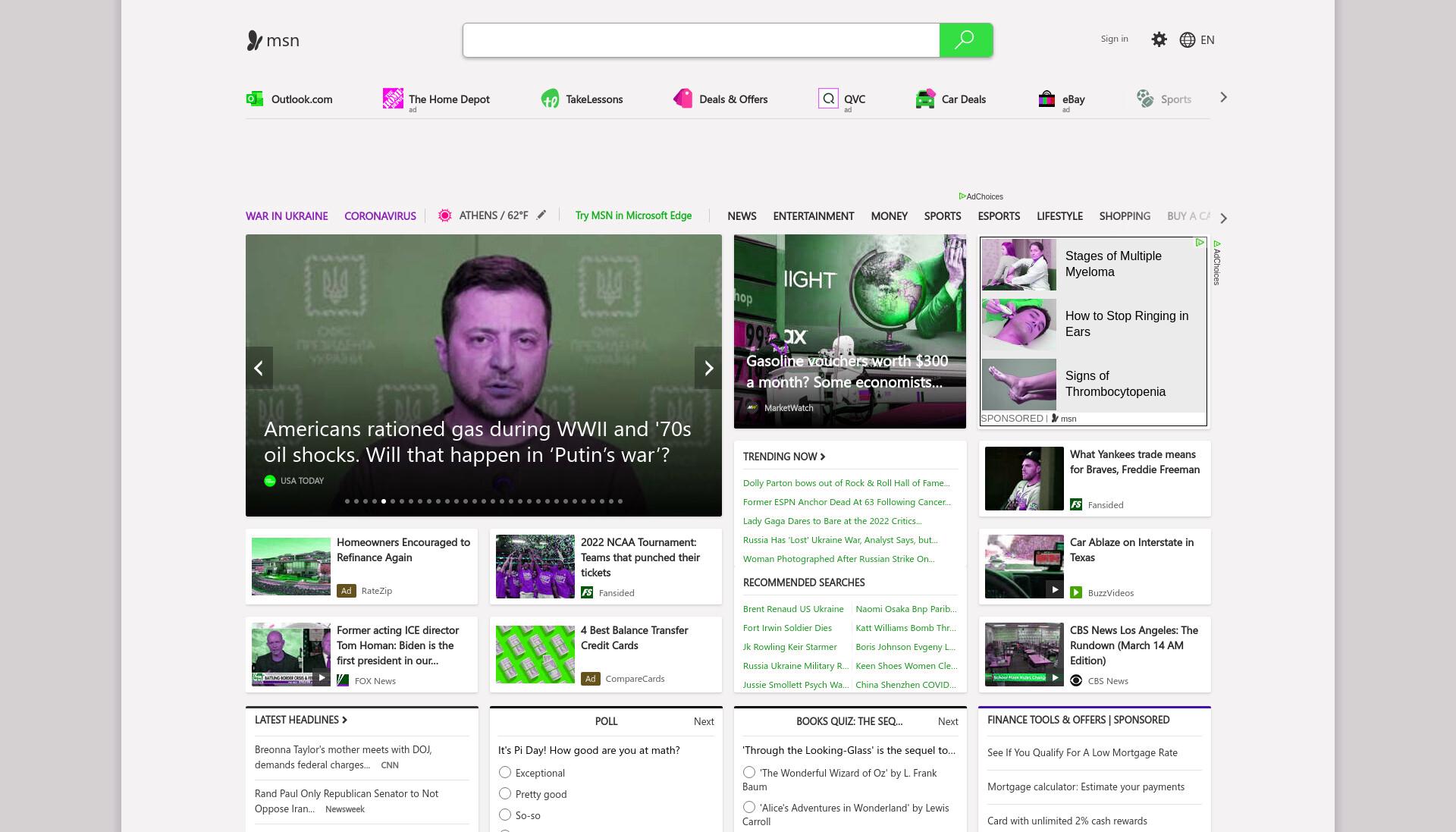
Task: Click the QVC magnifier icon
Action: pyautogui.click(x=828, y=99)
